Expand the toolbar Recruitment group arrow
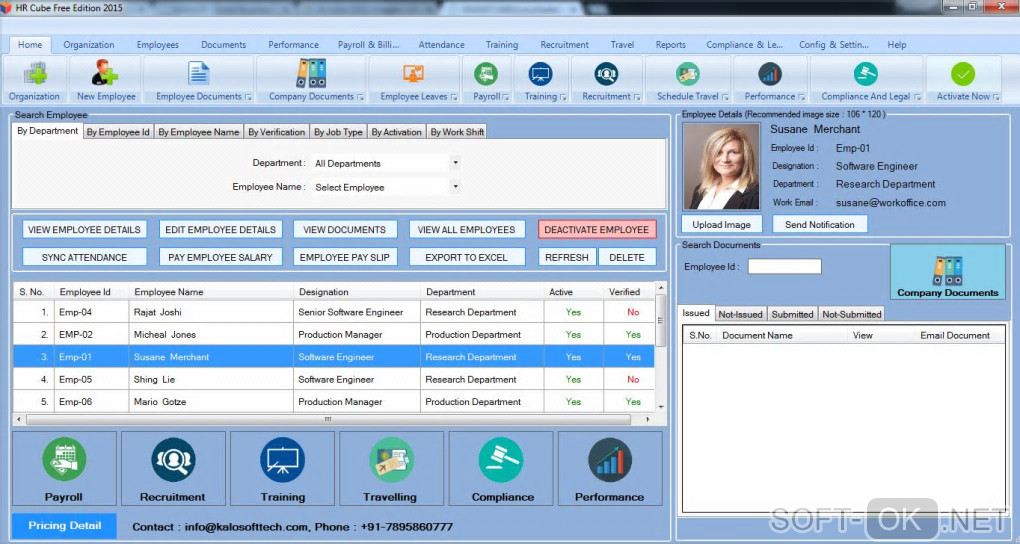This screenshot has height=544, width=1020. pos(637,98)
